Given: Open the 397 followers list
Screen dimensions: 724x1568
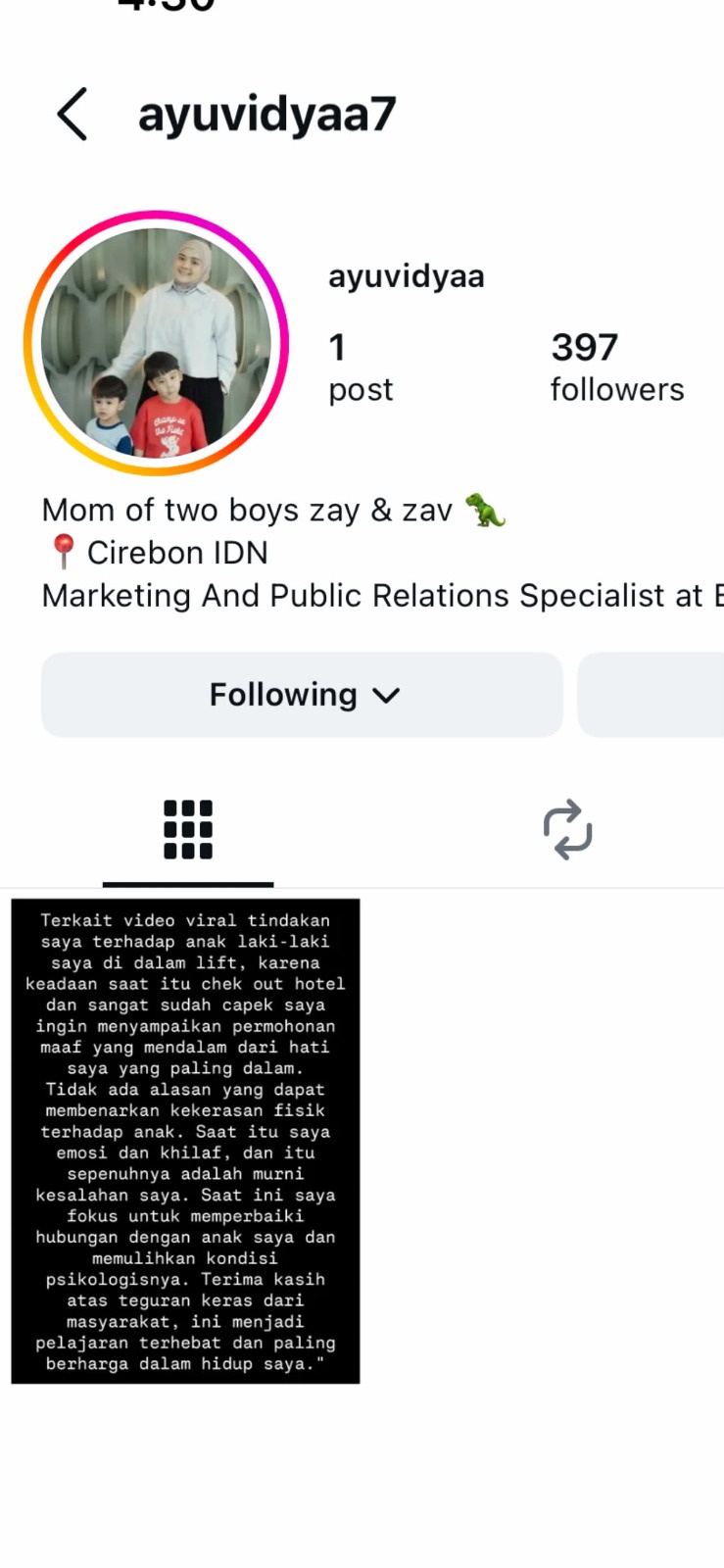Looking at the screenshot, I should point(617,367).
